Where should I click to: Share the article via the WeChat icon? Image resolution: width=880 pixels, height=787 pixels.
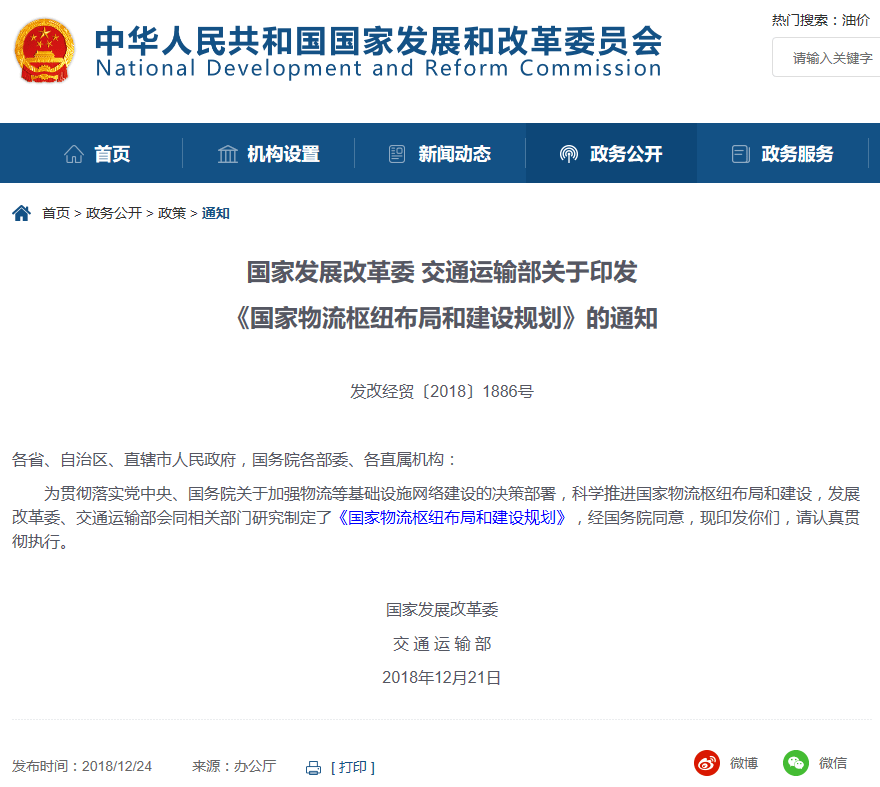[x=796, y=763]
